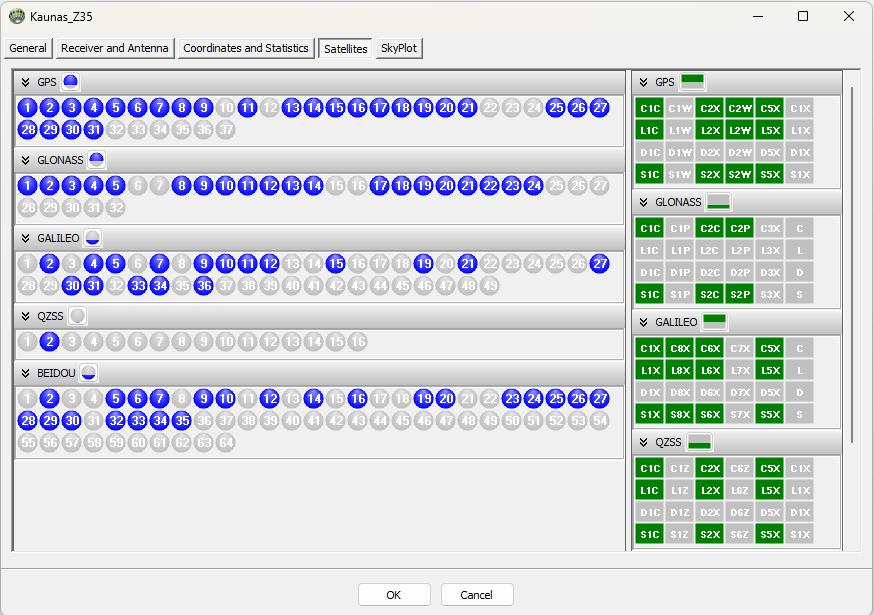Confirm with the OK button
Image resolution: width=874 pixels, height=615 pixels.
click(394, 595)
